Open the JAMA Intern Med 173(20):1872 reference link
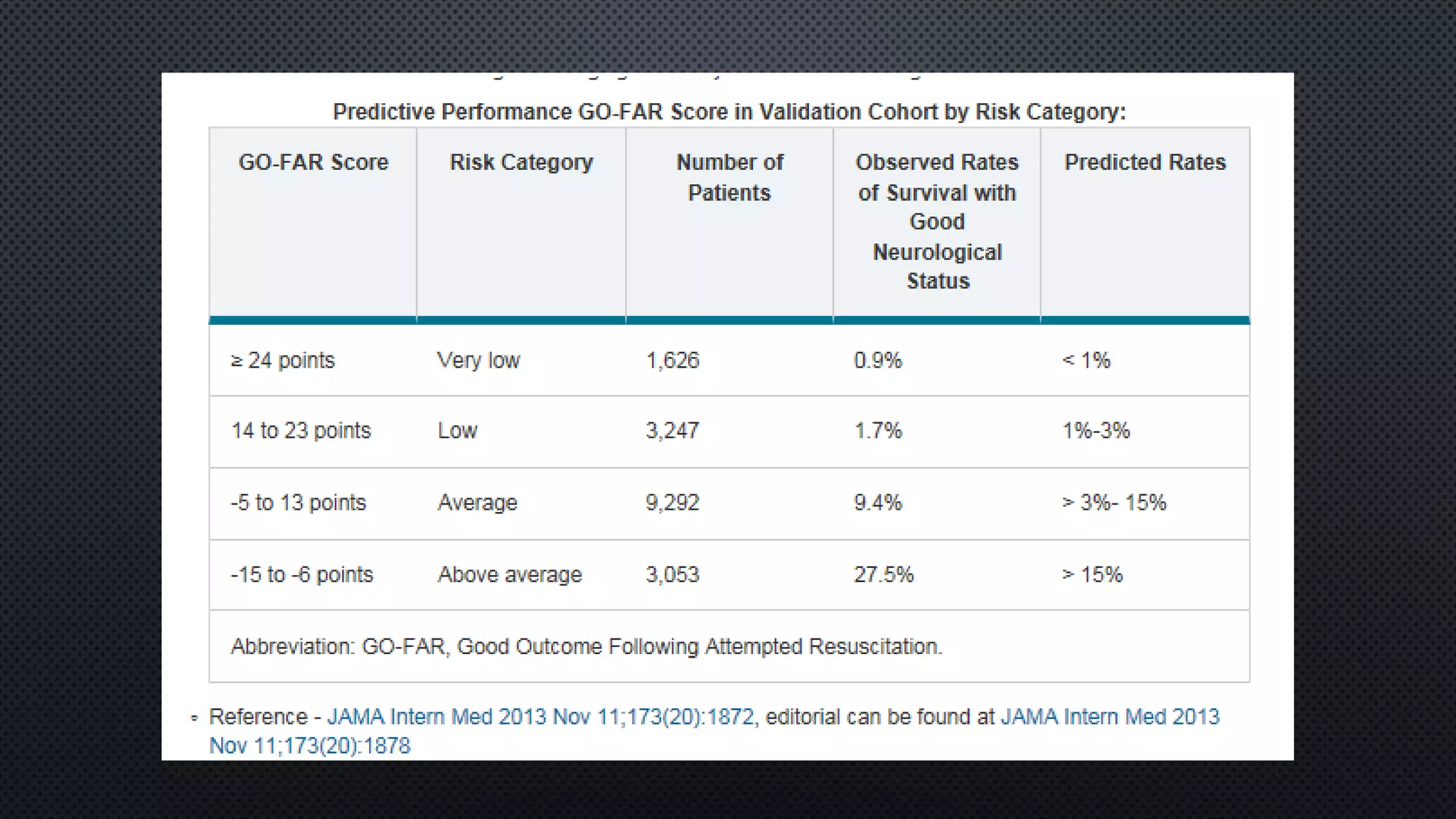The image size is (1456, 819). [x=540, y=717]
